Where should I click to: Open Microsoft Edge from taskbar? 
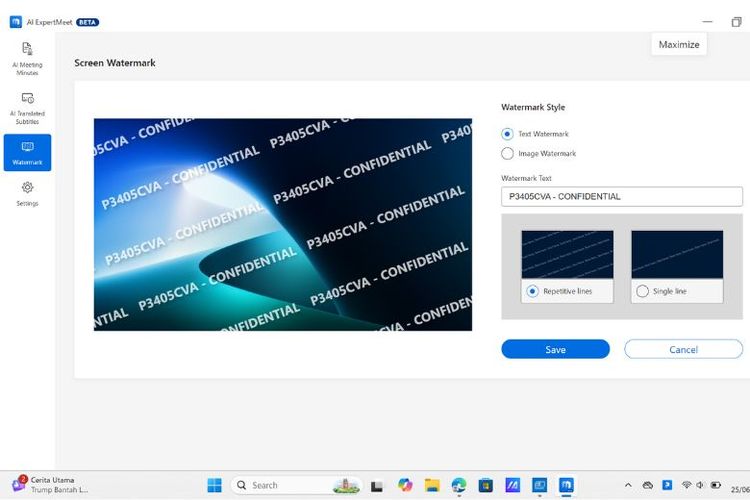pos(459,485)
